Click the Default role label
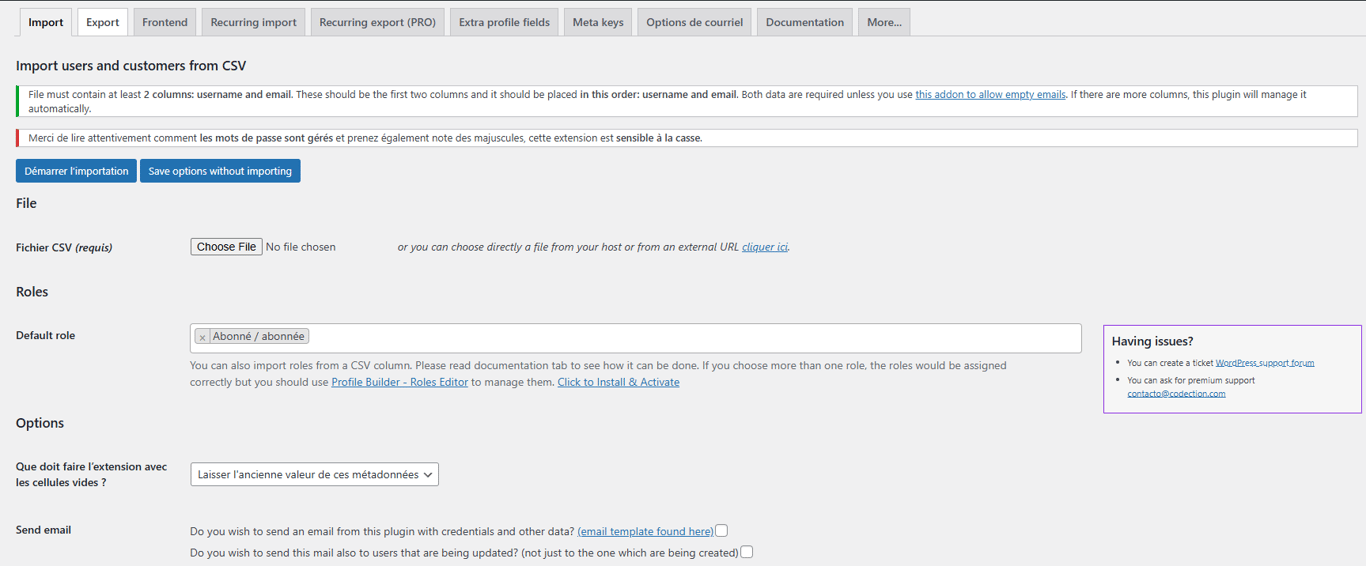1366x566 pixels. [45, 335]
